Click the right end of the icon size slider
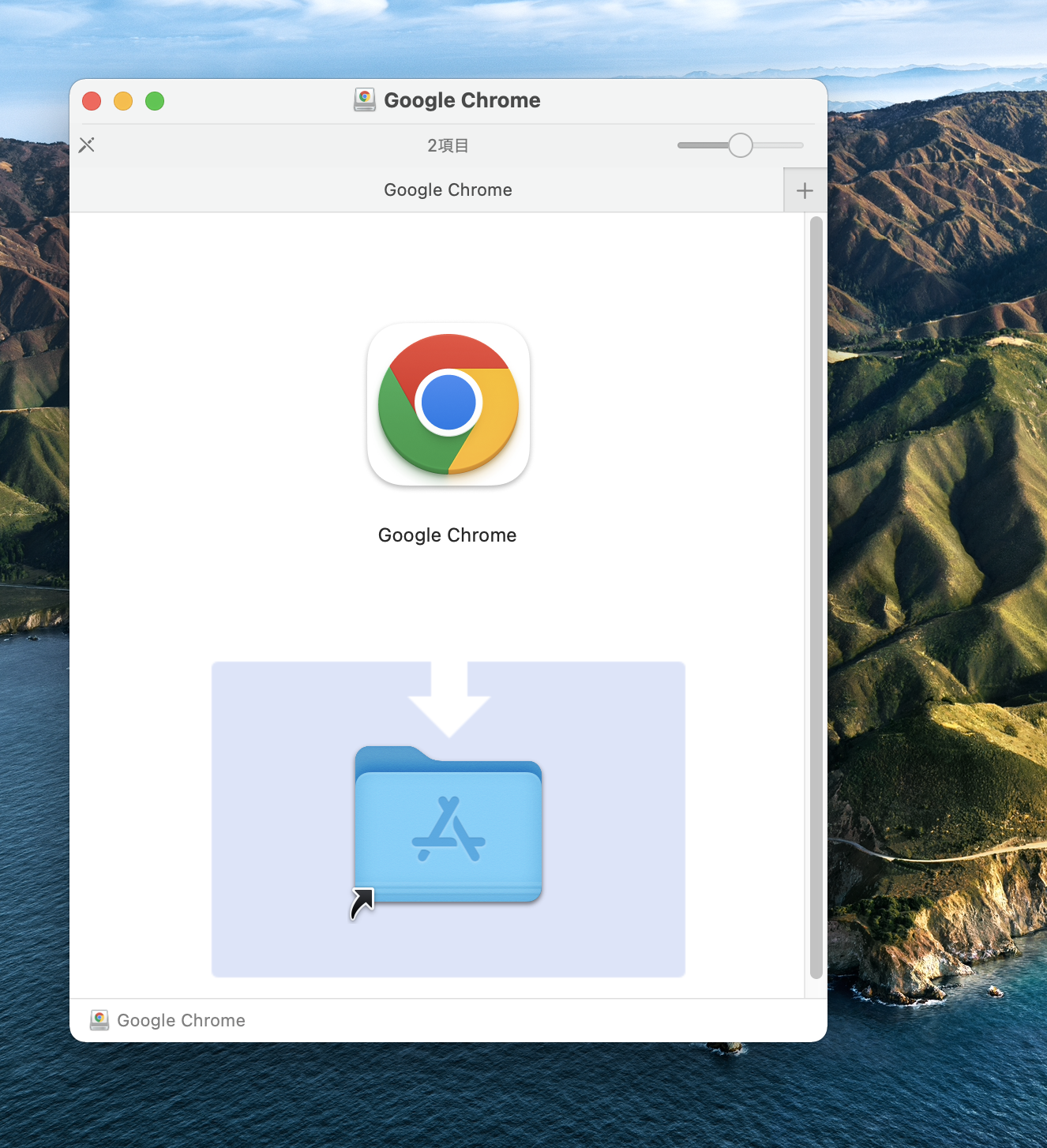Screen dimensions: 1047x1148 pyautogui.click(x=799, y=145)
